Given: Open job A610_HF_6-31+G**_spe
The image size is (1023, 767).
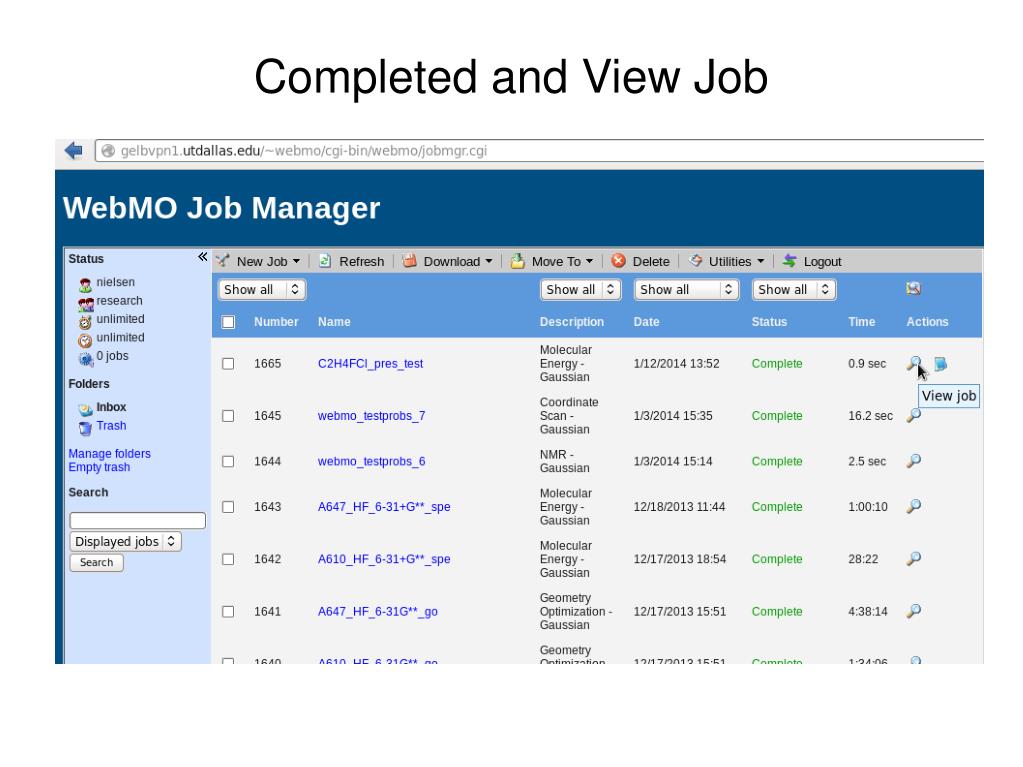Looking at the screenshot, I should pyautogui.click(x=384, y=559).
